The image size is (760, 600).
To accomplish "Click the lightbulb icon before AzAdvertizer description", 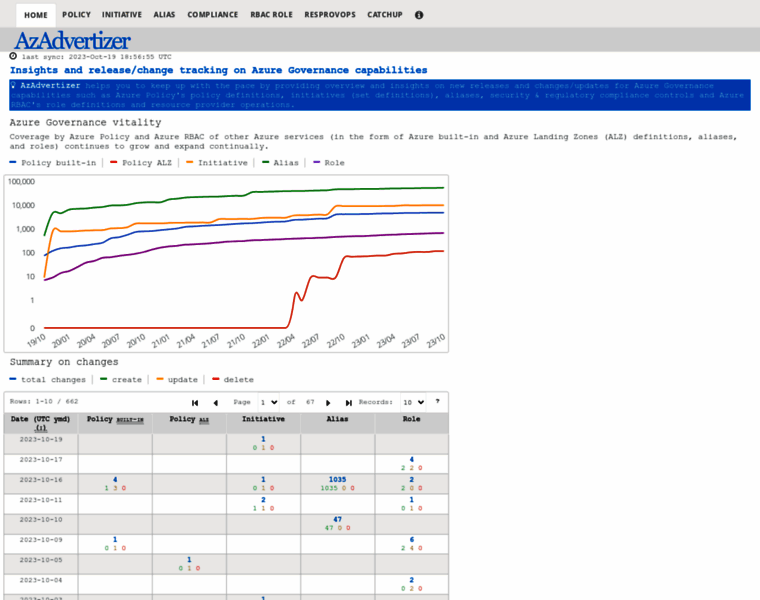I will click(14, 85).
